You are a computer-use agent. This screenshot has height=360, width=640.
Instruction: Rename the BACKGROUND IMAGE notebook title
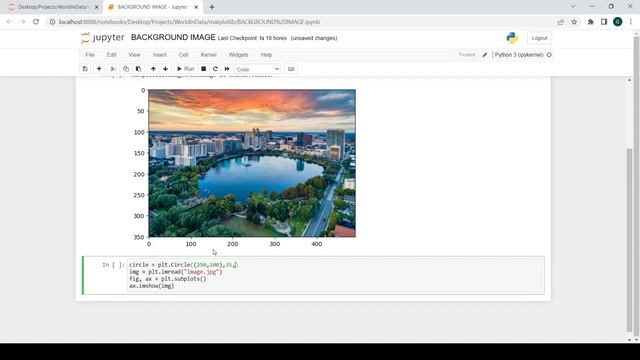173,38
